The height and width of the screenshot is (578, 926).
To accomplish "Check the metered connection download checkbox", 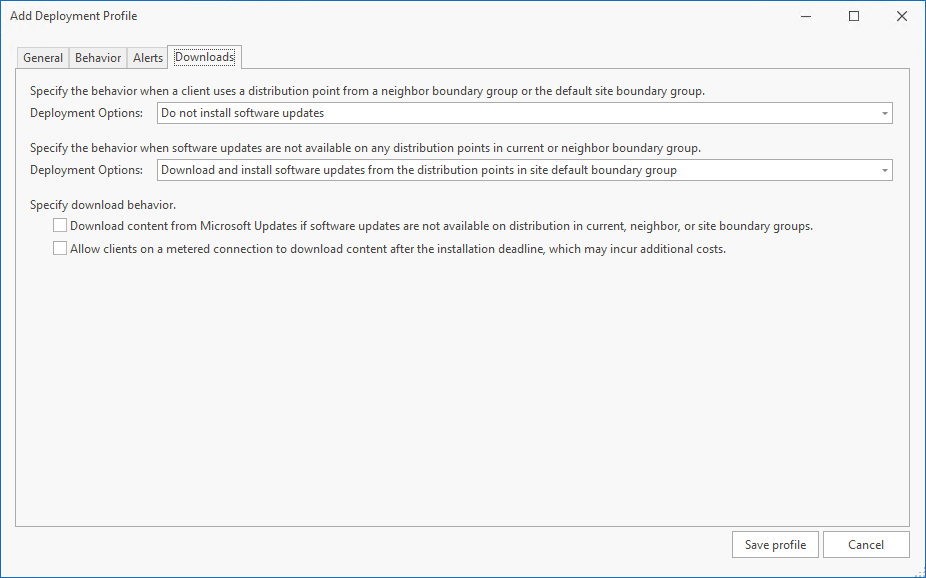I will (61, 249).
